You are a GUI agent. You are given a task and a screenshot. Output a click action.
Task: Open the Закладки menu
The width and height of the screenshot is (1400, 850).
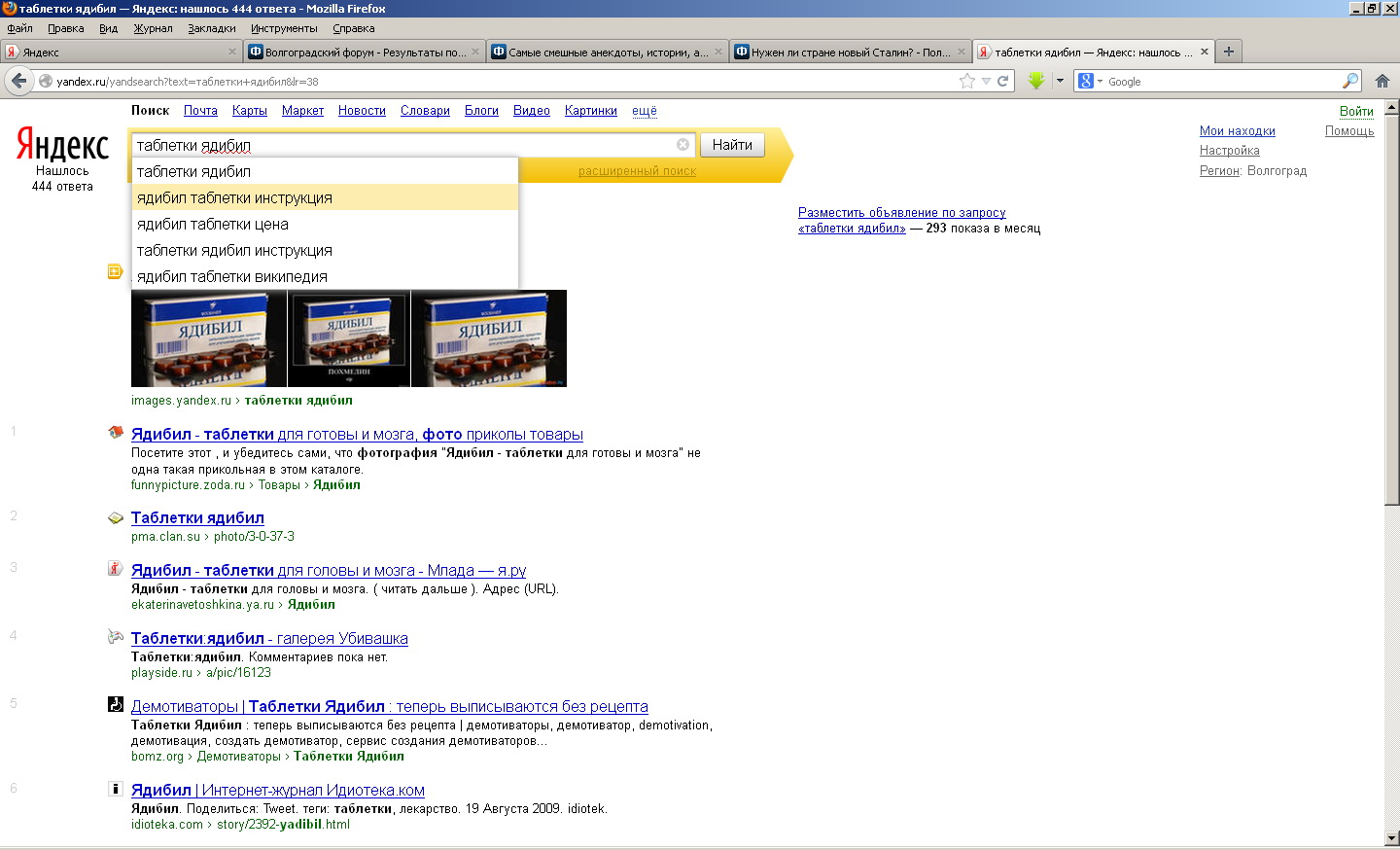pos(212,28)
